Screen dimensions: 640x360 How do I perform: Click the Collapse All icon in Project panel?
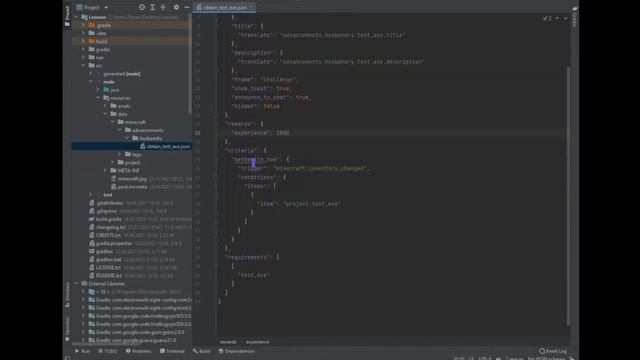point(163,7)
